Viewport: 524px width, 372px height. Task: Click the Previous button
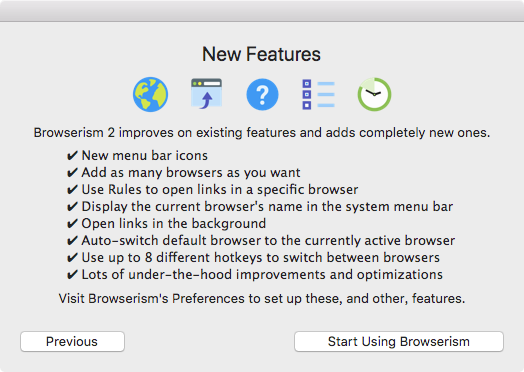72,342
